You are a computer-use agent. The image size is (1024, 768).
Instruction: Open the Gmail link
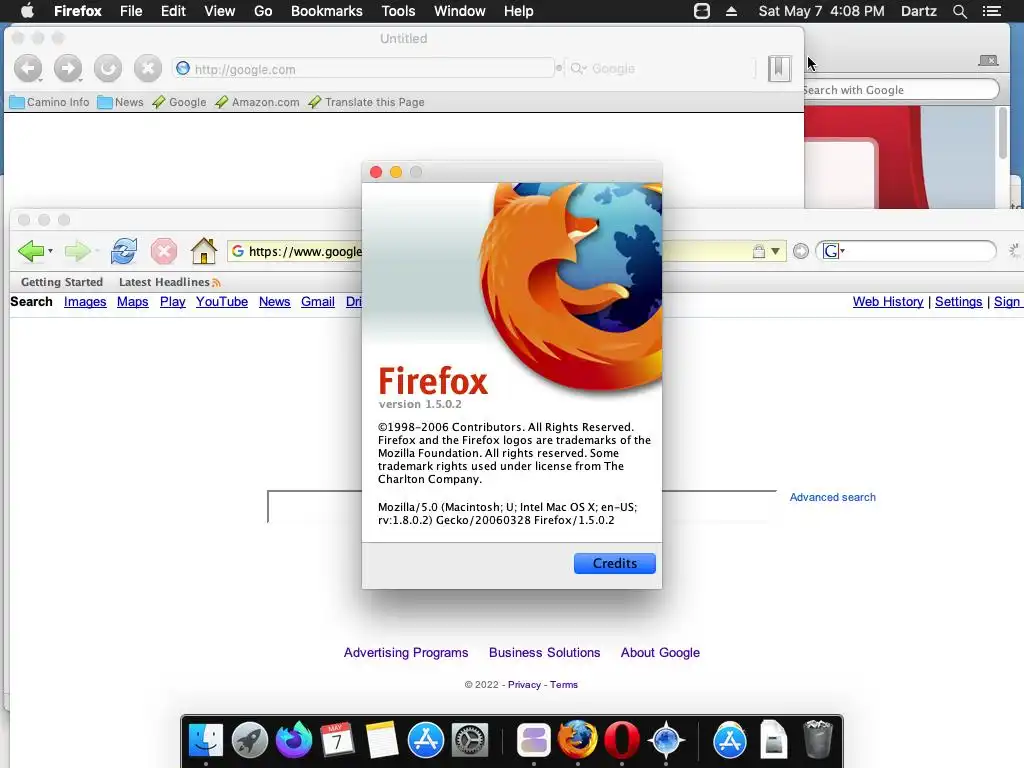pos(318,302)
